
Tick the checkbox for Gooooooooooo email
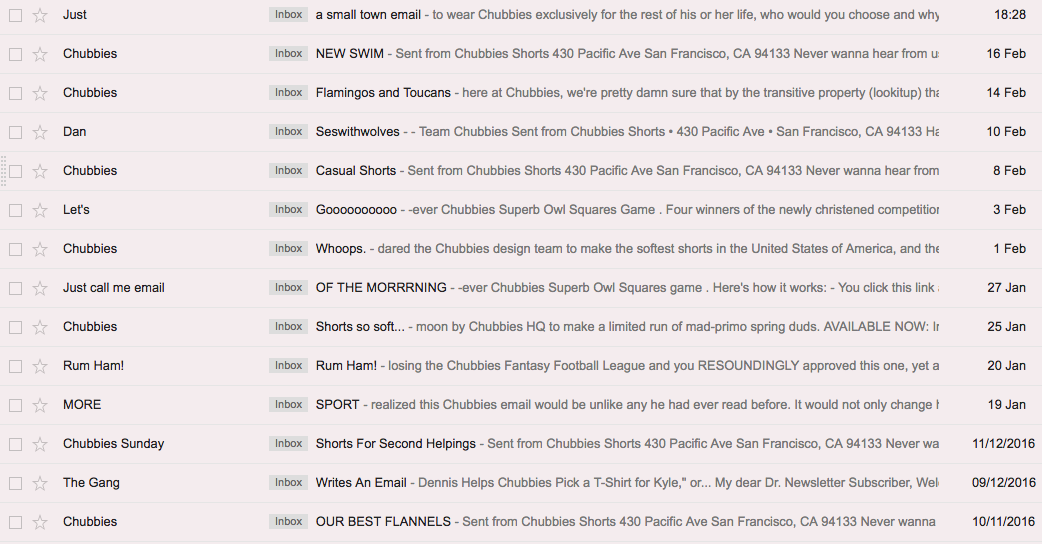coord(15,210)
